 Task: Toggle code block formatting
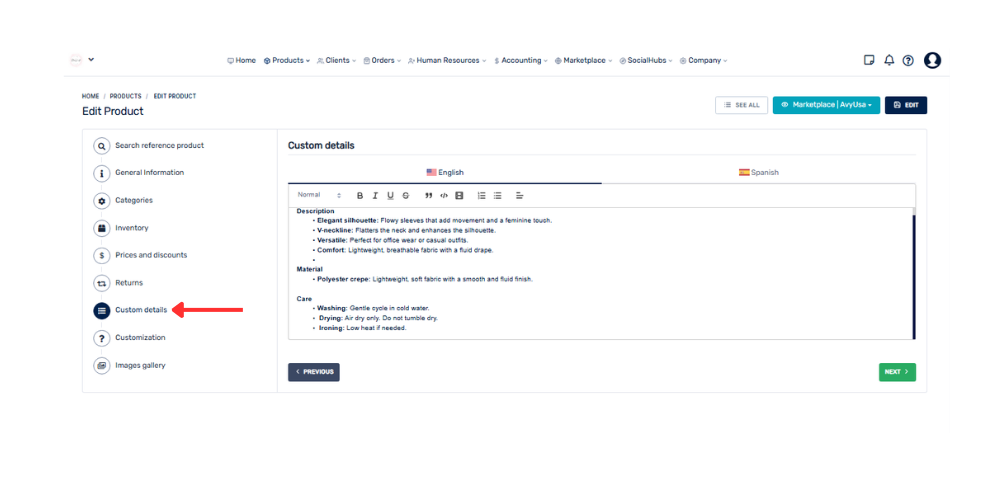(444, 195)
